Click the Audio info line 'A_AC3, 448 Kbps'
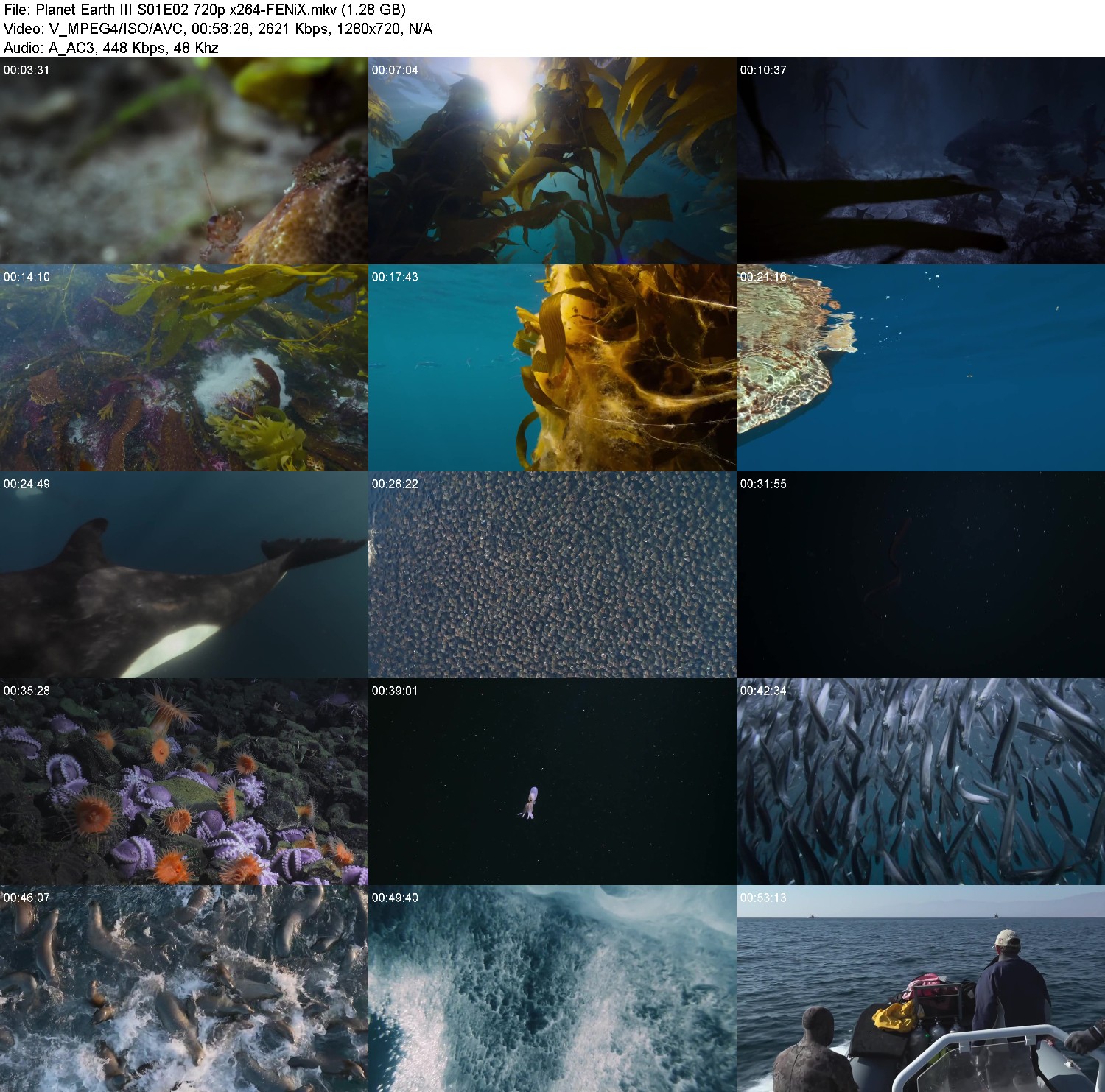Image resolution: width=1105 pixels, height=1092 pixels. tap(111, 48)
